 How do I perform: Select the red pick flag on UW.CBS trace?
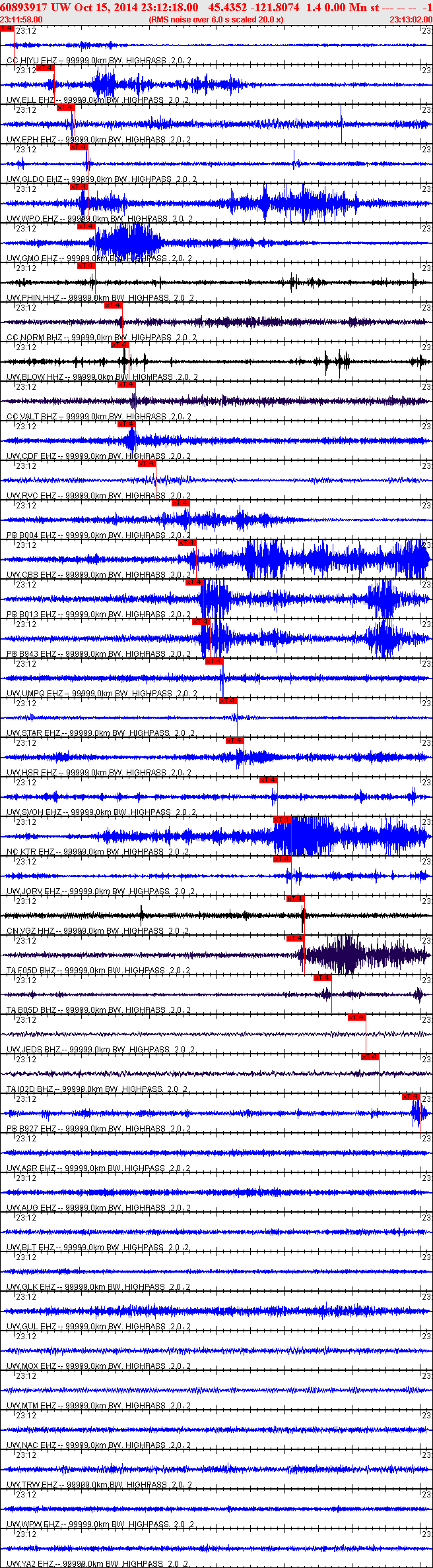[x=187, y=543]
